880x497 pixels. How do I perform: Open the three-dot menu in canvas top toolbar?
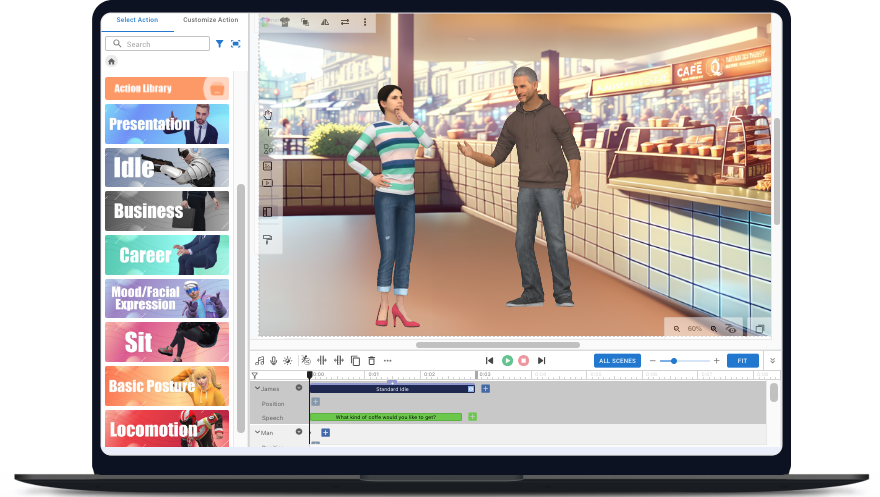click(x=364, y=21)
